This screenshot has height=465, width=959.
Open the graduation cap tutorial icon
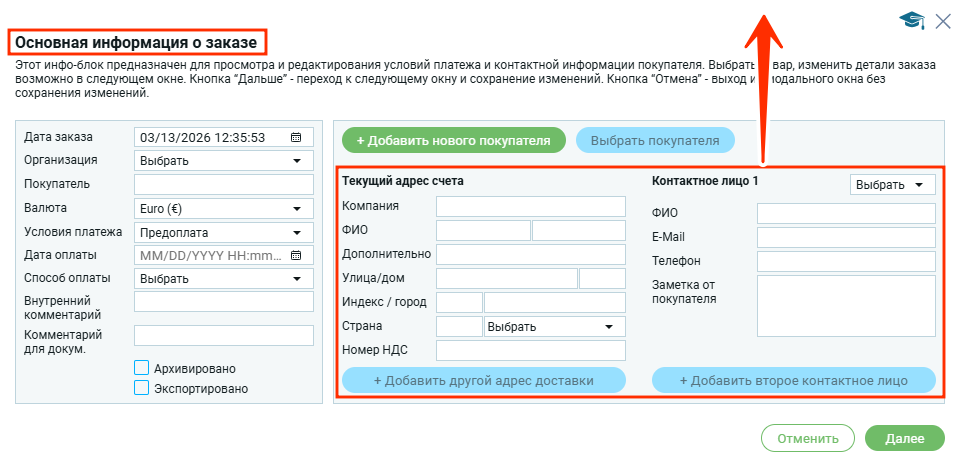[911, 20]
